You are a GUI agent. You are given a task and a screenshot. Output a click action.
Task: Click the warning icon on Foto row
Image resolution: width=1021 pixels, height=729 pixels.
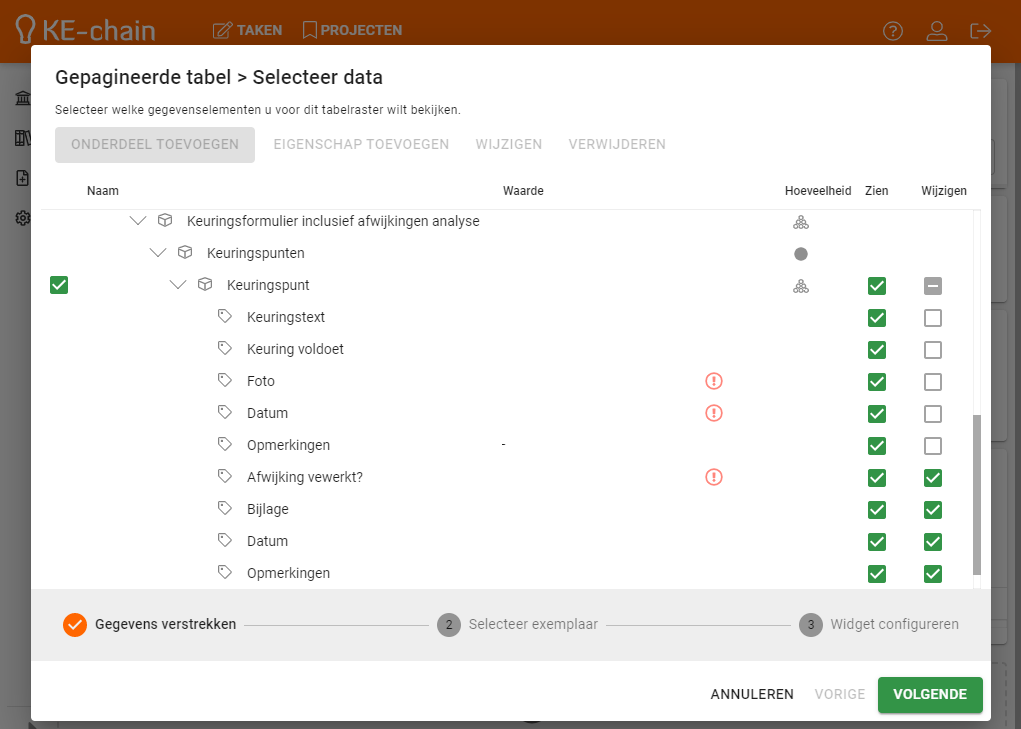tap(713, 381)
